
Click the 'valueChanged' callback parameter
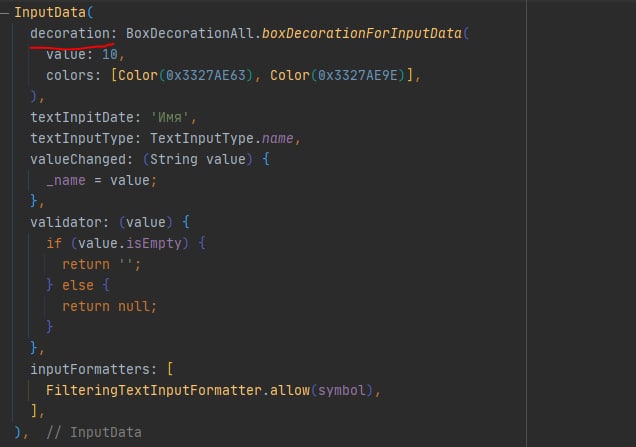[78, 159]
